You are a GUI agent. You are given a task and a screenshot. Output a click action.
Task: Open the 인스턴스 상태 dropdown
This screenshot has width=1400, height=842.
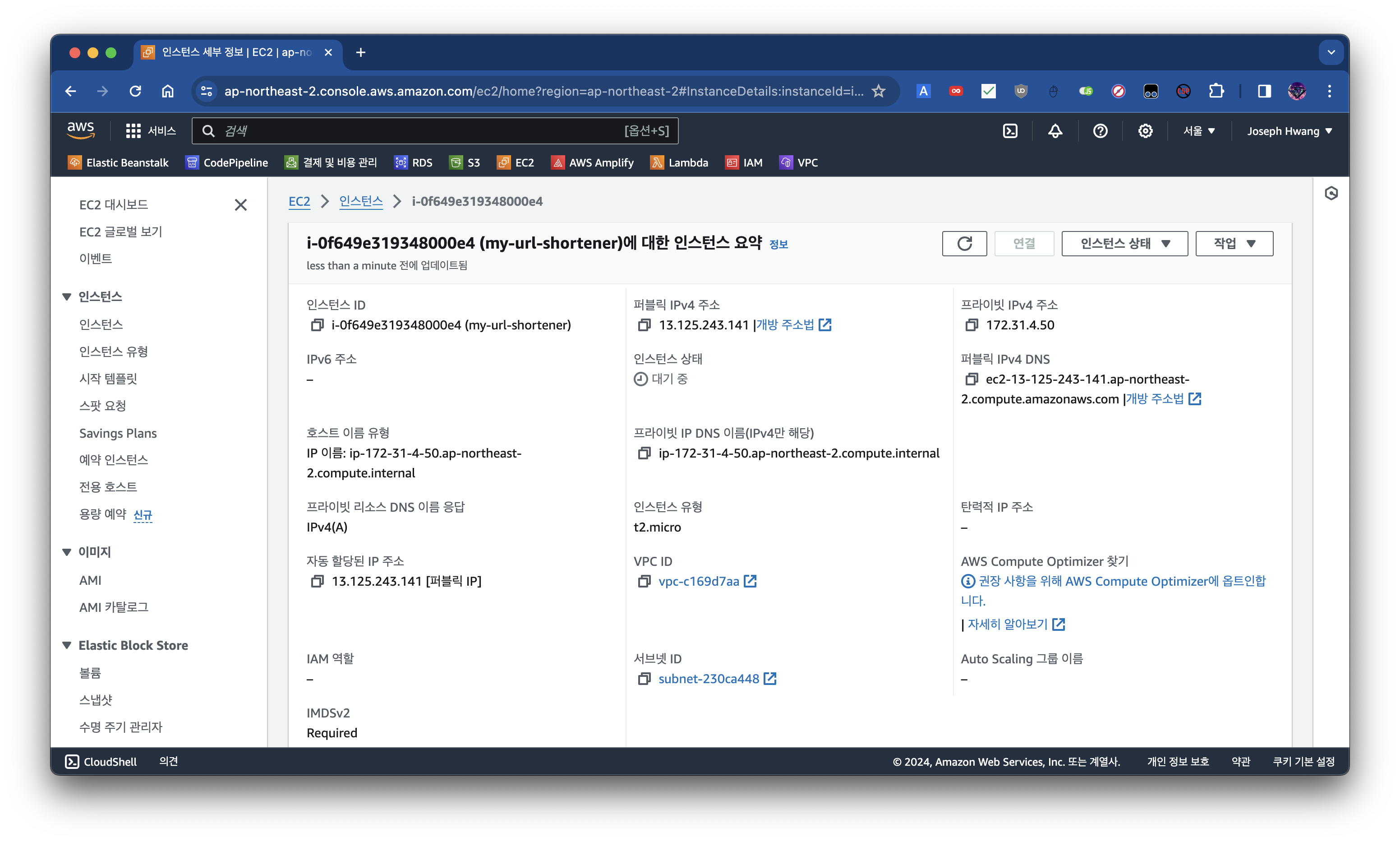pos(1124,243)
